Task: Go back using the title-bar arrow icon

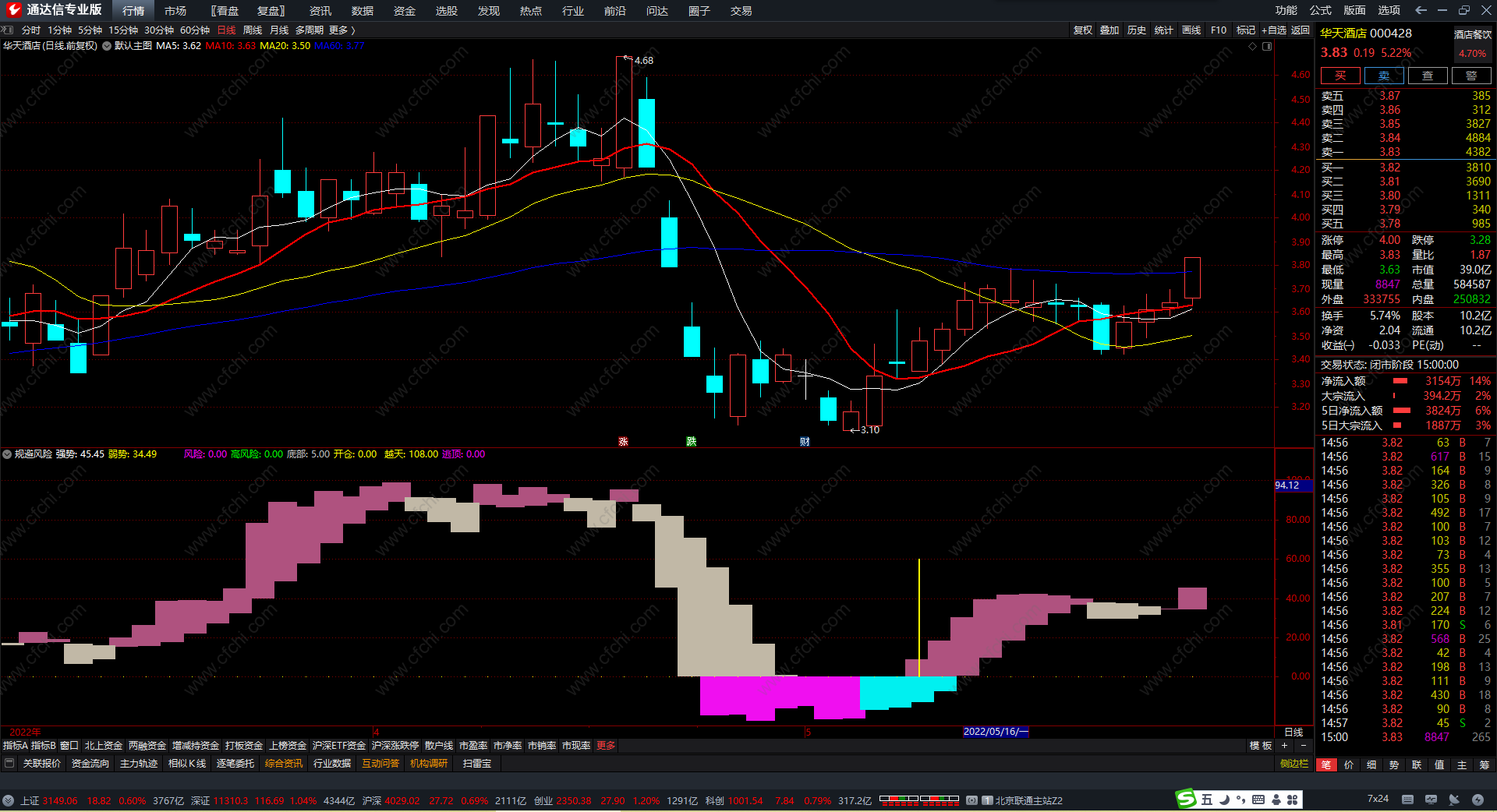Action: [1421, 10]
